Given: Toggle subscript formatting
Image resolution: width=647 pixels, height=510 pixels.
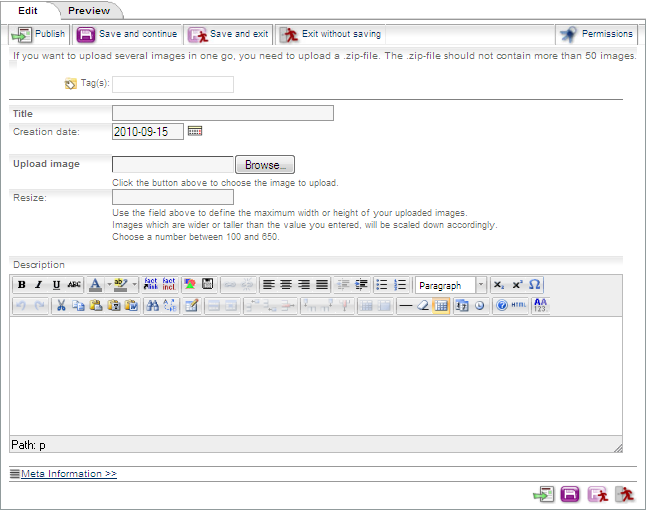Looking at the screenshot, I should (x=499, y=285).
